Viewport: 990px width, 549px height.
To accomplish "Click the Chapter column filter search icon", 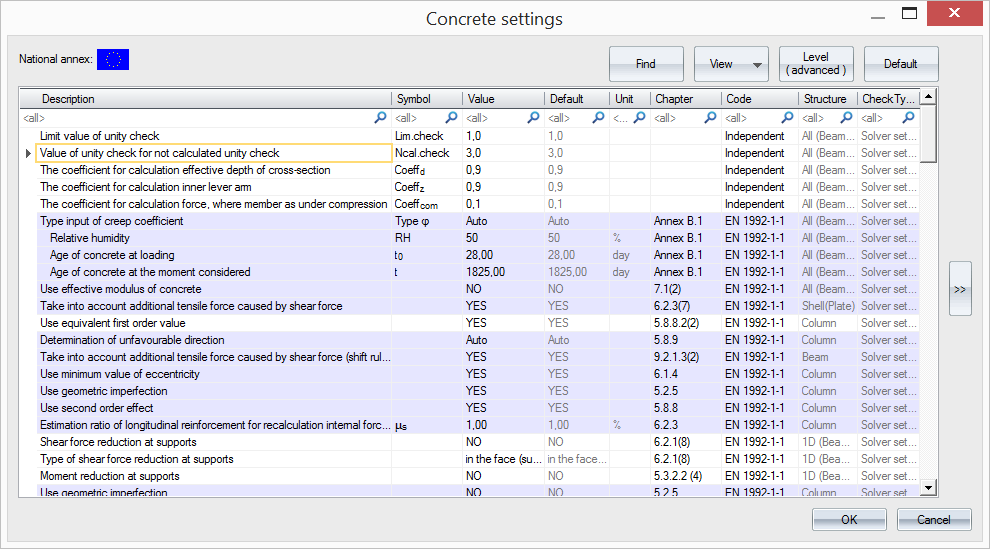I will click(710, 118).
